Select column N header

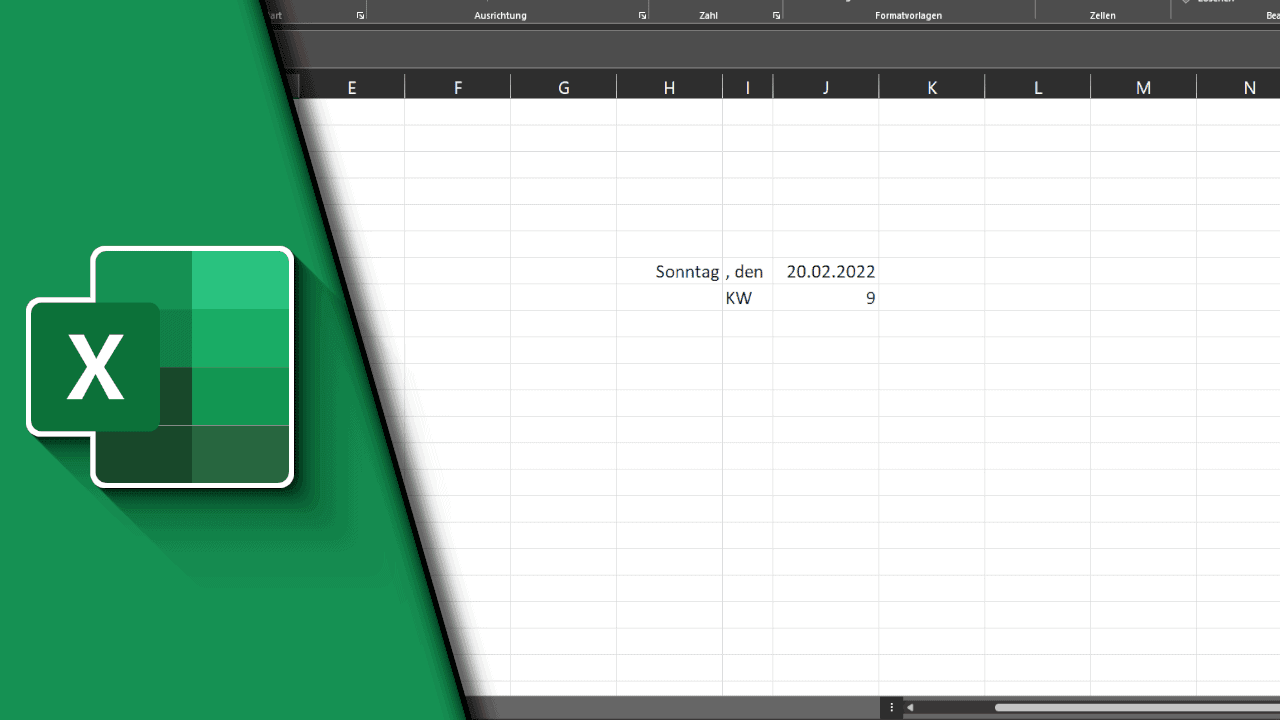1239,88
